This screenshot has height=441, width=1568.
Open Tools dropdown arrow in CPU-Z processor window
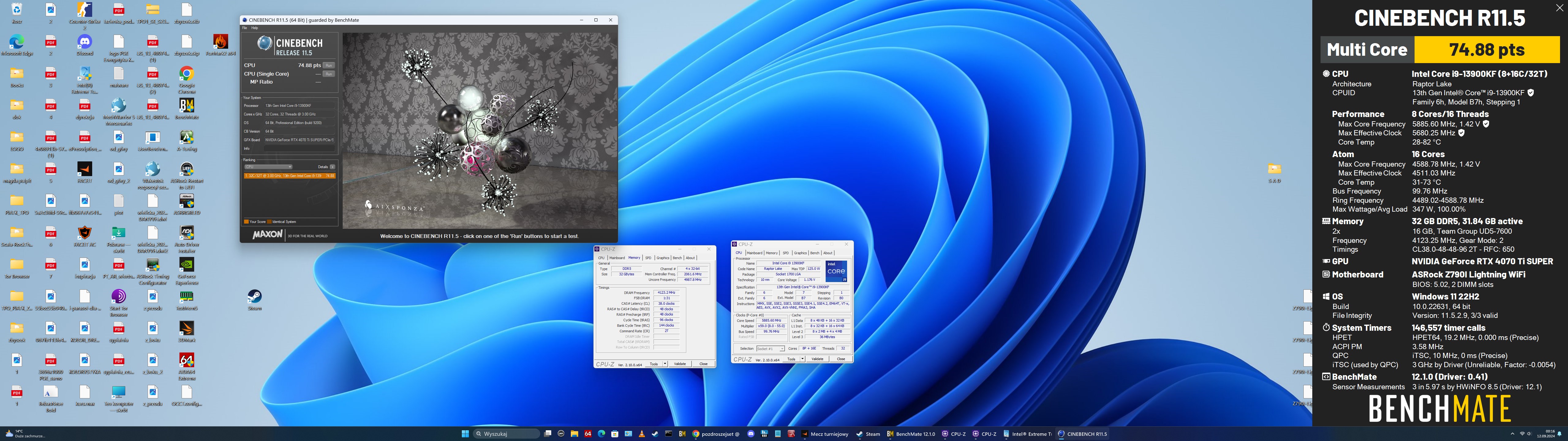tap(802, 359)
